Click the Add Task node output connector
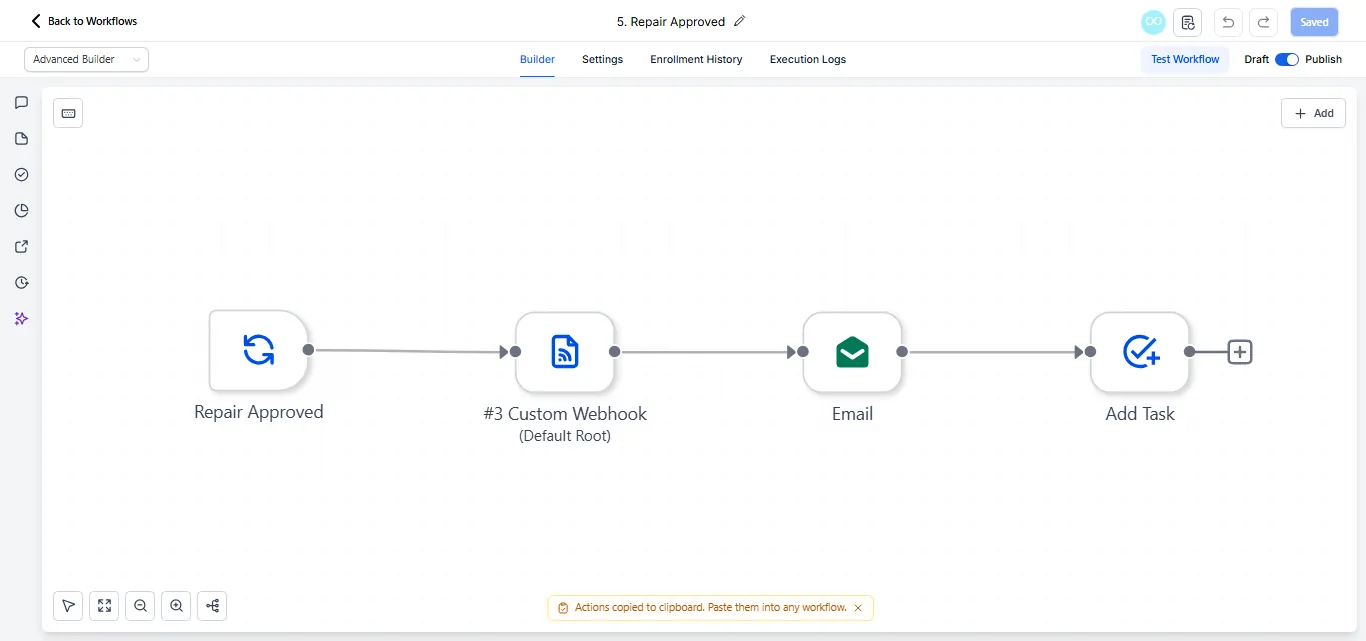 (x=1189, y=352)
